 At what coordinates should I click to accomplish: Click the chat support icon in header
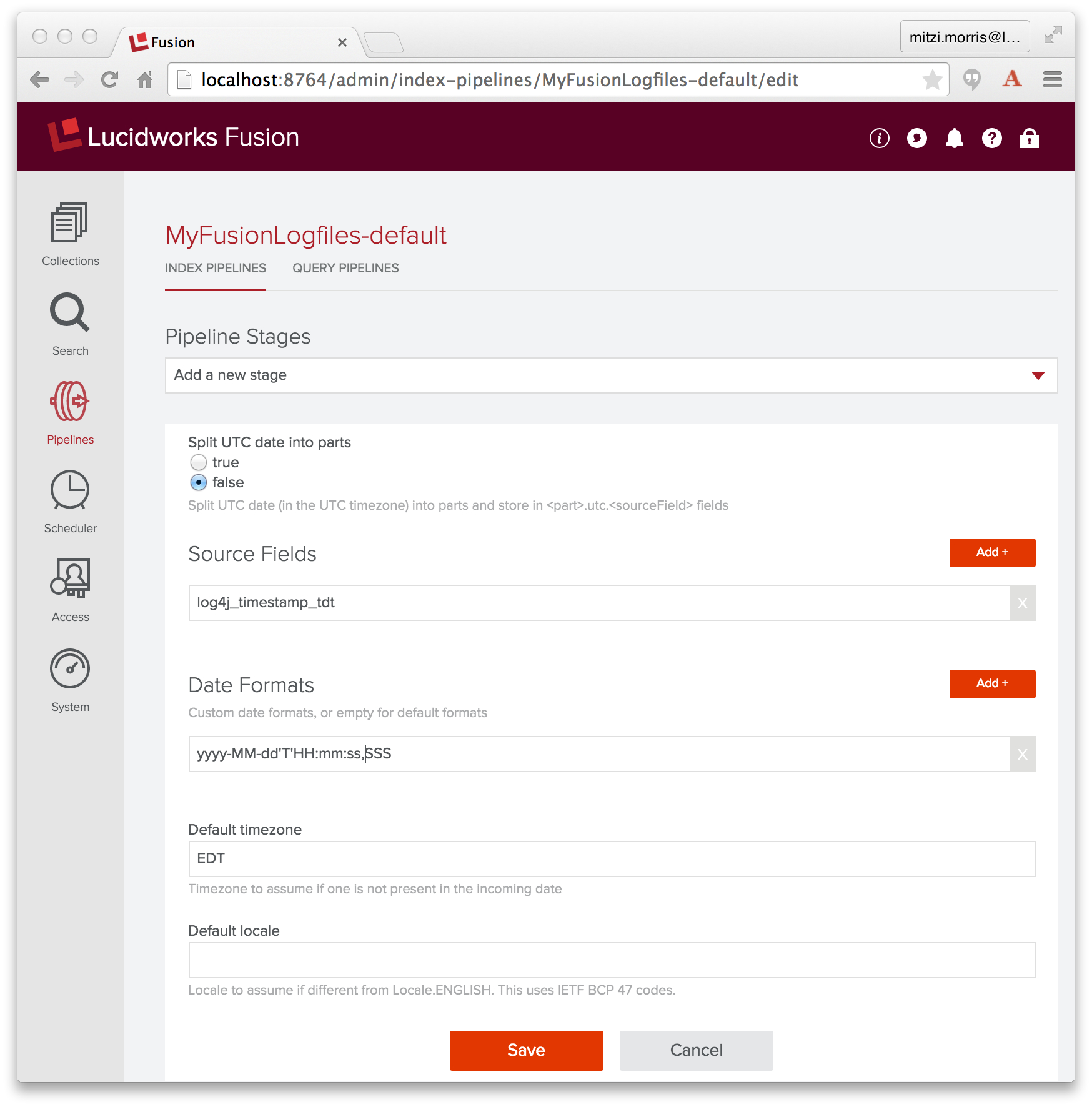coord(916,138)
